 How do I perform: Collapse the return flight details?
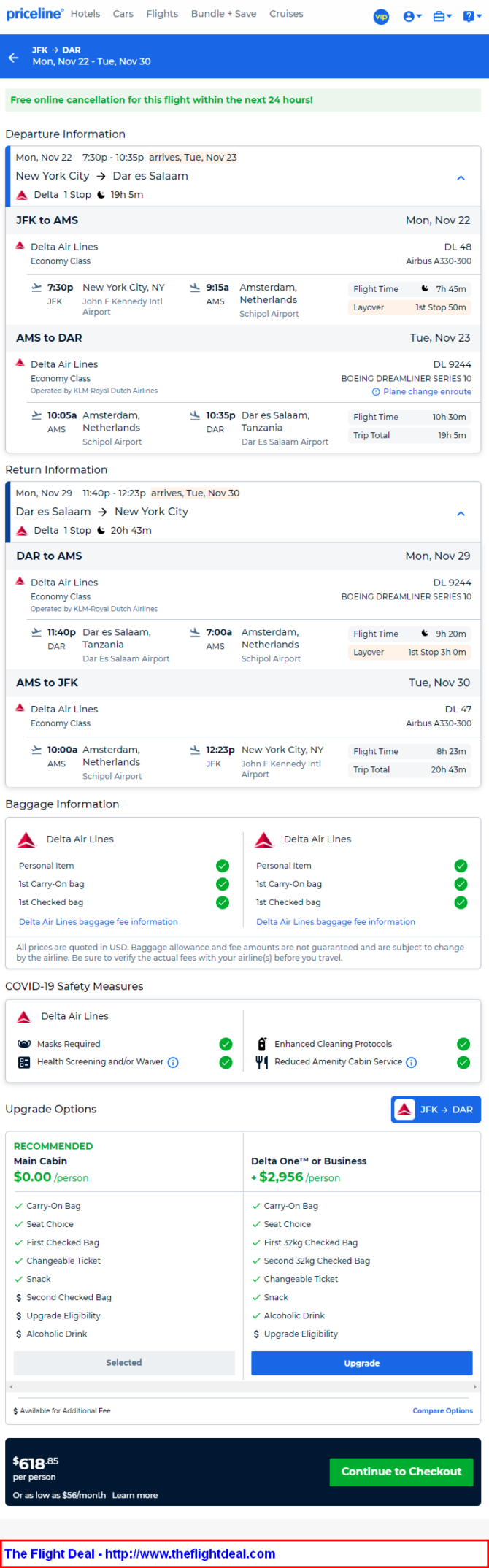coord(461,514)
